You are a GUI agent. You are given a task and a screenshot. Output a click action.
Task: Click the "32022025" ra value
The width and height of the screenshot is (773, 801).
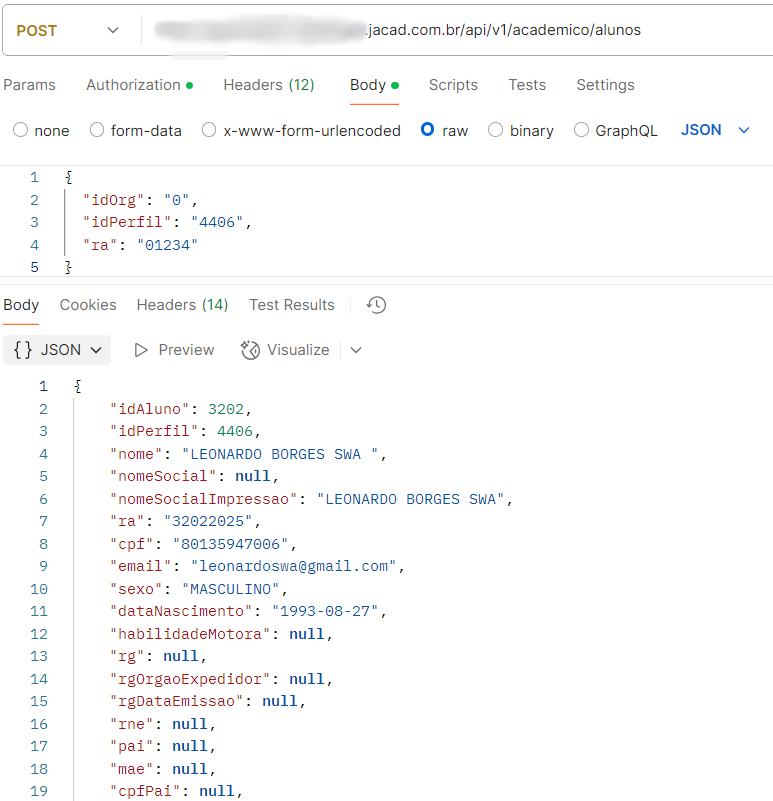[208, 522]
